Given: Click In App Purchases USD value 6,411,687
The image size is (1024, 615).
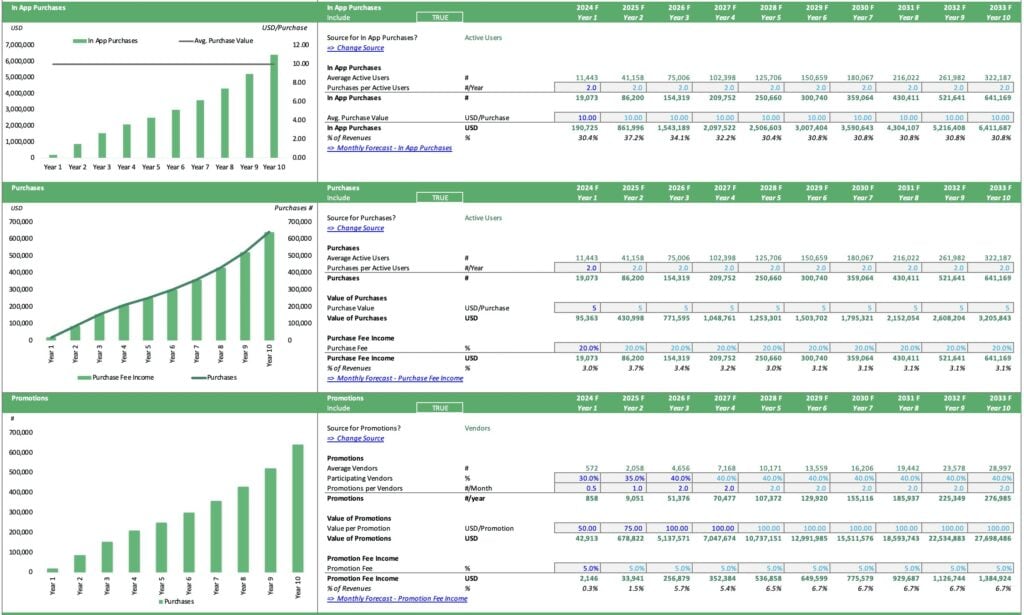Looking at the screenshot, I should tap(995, 128).
